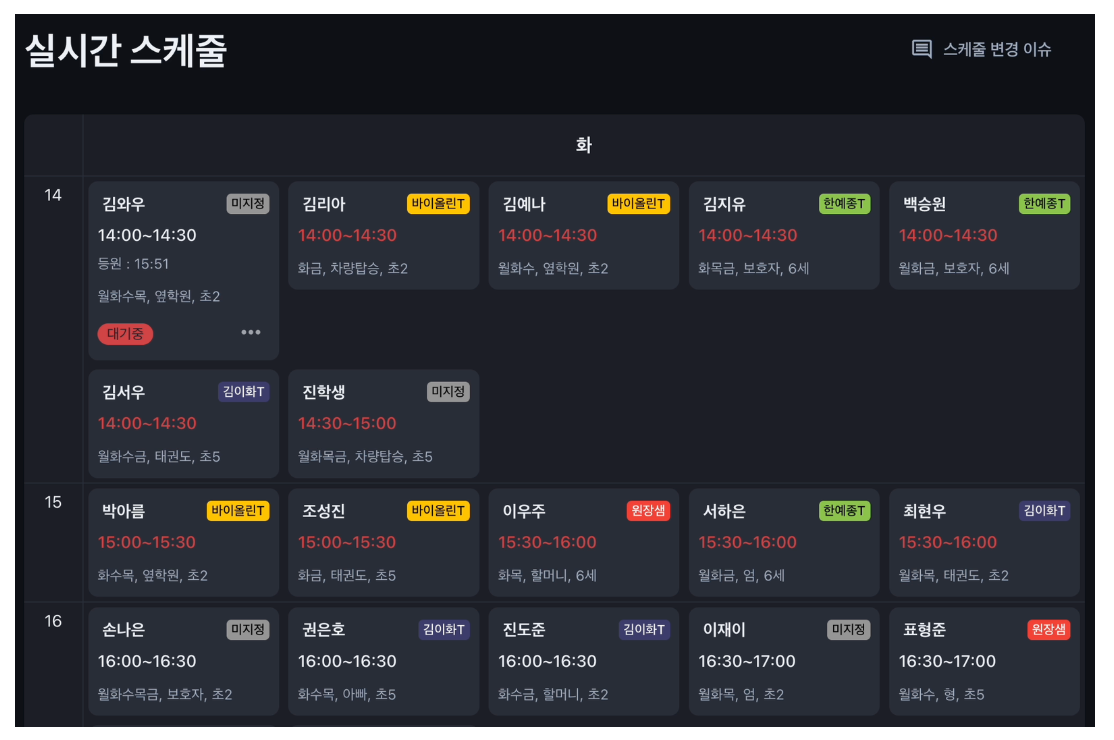Click the 대기중 status badge on 김와우
The image size is (1114, 740).
125,334
